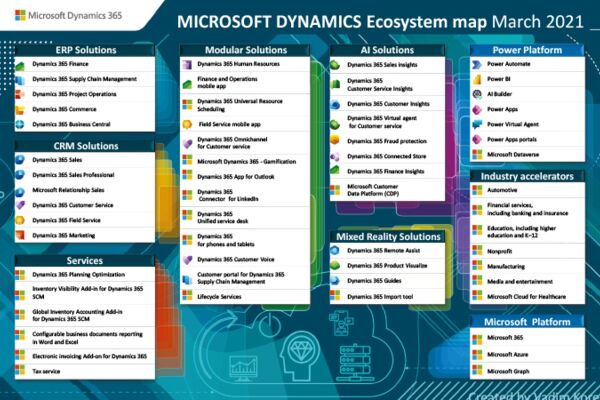Click Microsoft Cloud for Healthcare entry

click(x=527, y=297)
